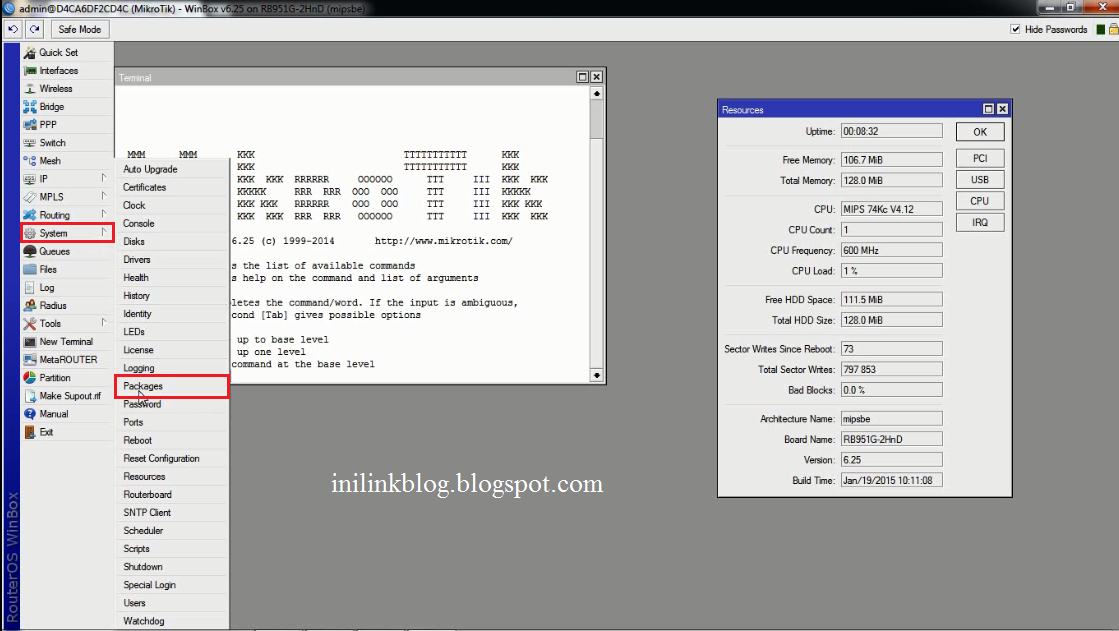Click Terminal scrollbar down arrow
The height and width of the screenshot is (631, 1119).
[597, 375]
